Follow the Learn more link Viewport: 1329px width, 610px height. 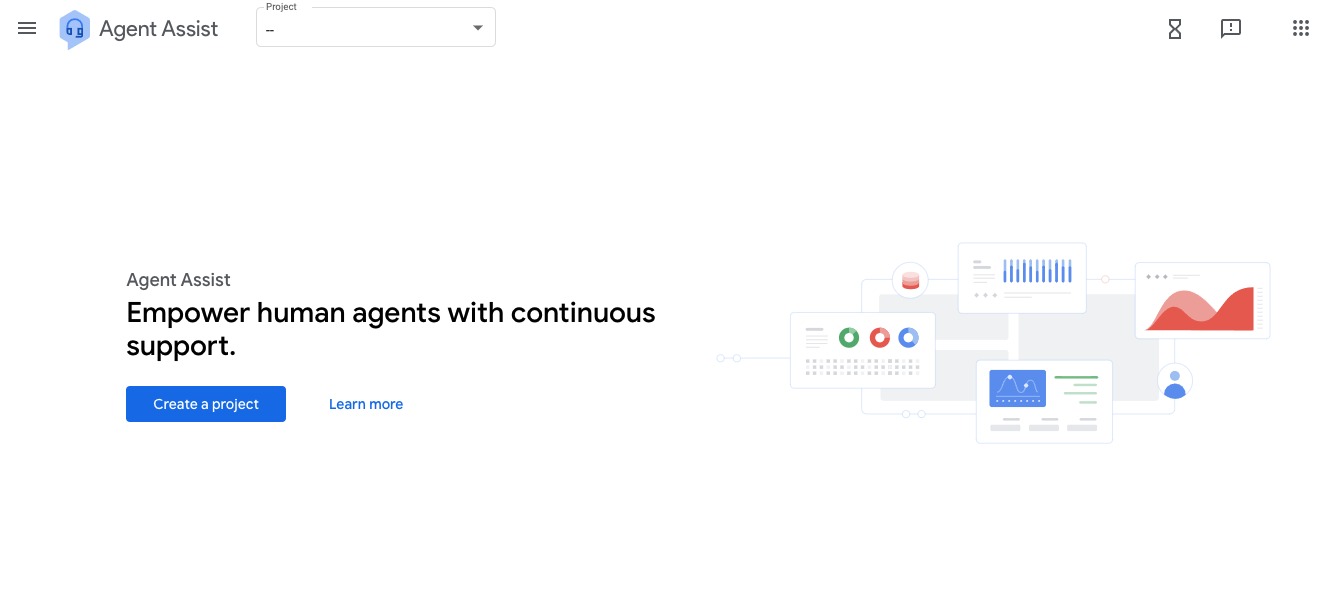pos(366,404)
